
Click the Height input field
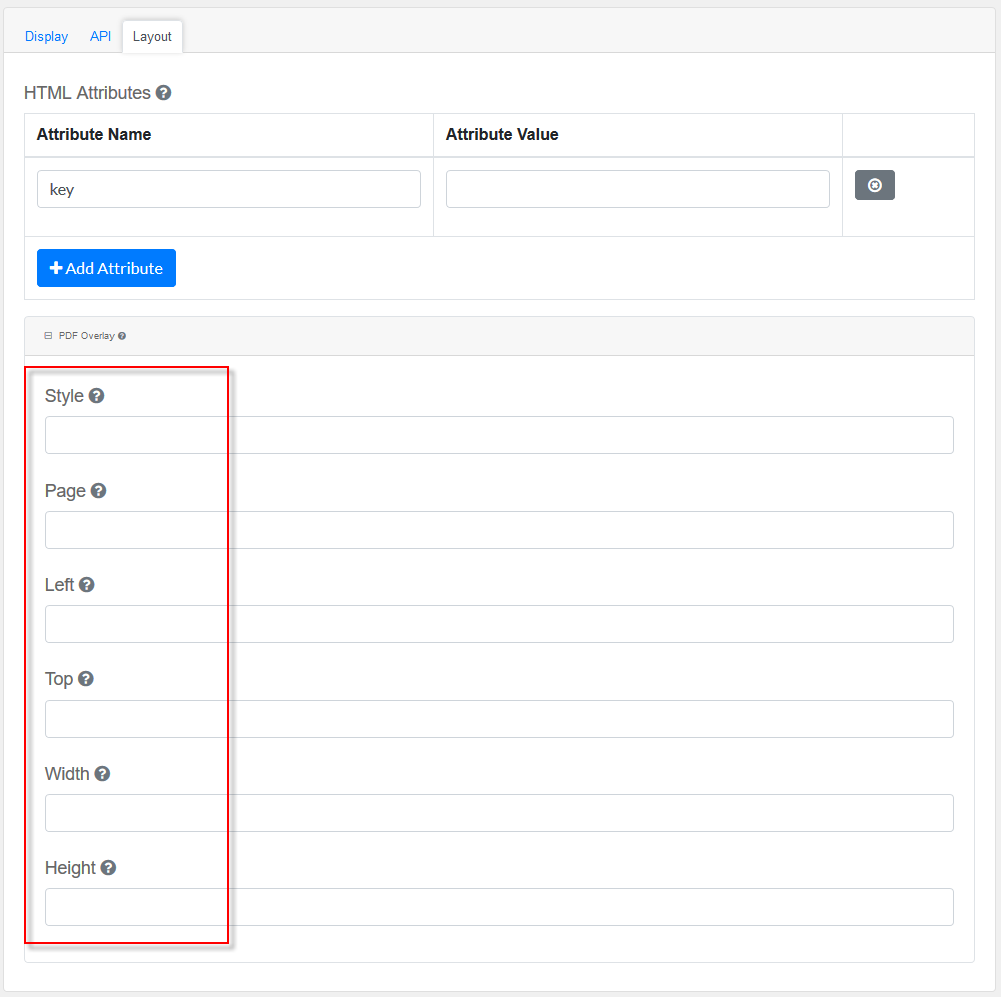[499, 907]
